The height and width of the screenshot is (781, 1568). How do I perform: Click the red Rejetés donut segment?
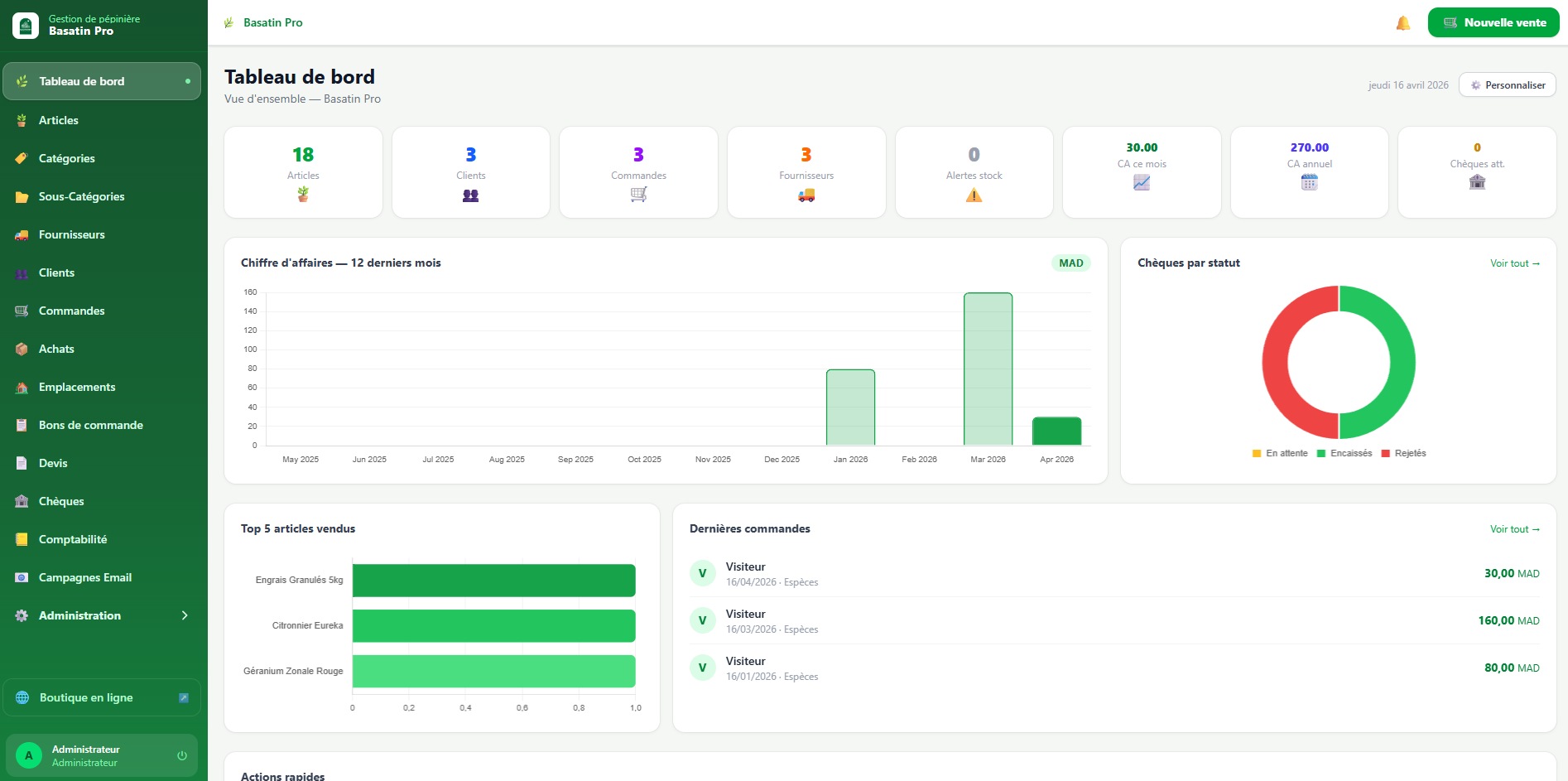tap(1276, 363)
